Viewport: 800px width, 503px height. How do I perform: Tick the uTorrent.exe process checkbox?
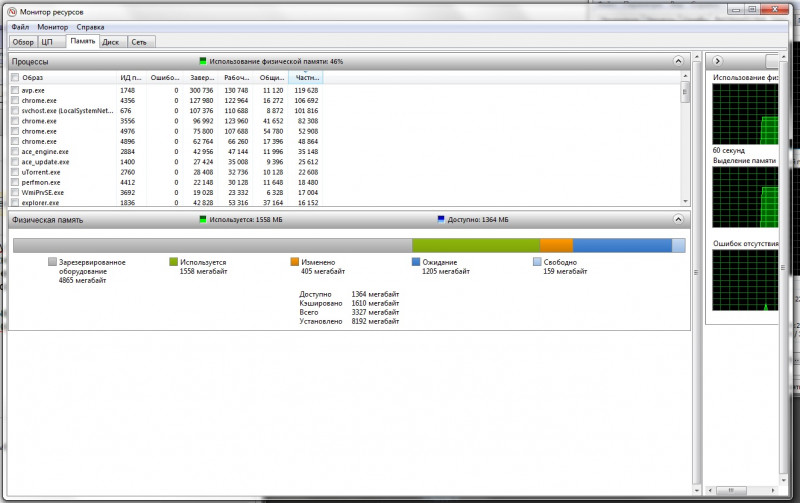pos(15,172)
